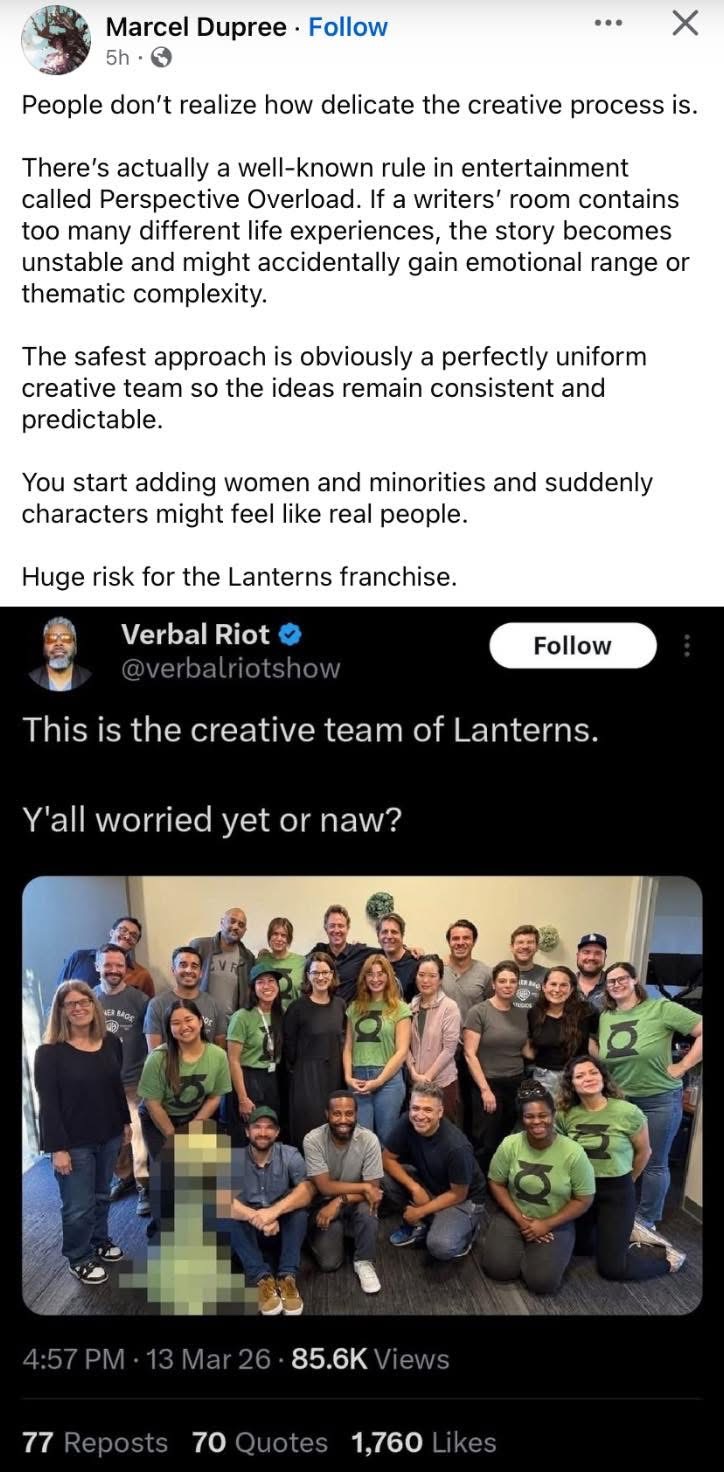The image size is (724, 1472).
Task: Show the 1,760 Likes list
Action: point(423,1442)
